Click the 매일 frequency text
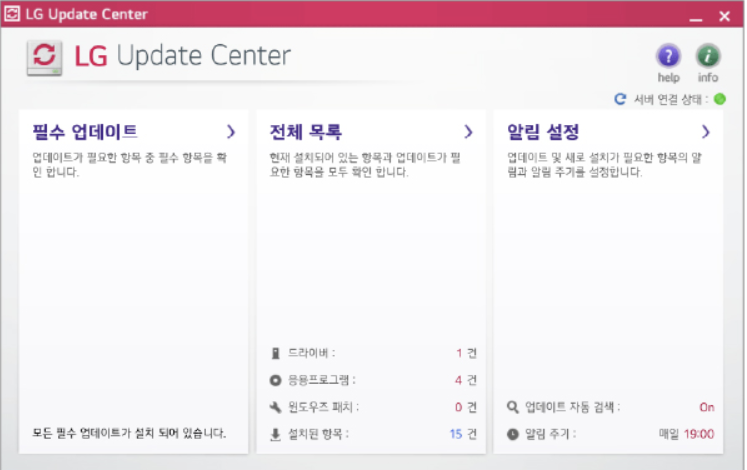Screen dimensions: 747x470 click(668, 434)
